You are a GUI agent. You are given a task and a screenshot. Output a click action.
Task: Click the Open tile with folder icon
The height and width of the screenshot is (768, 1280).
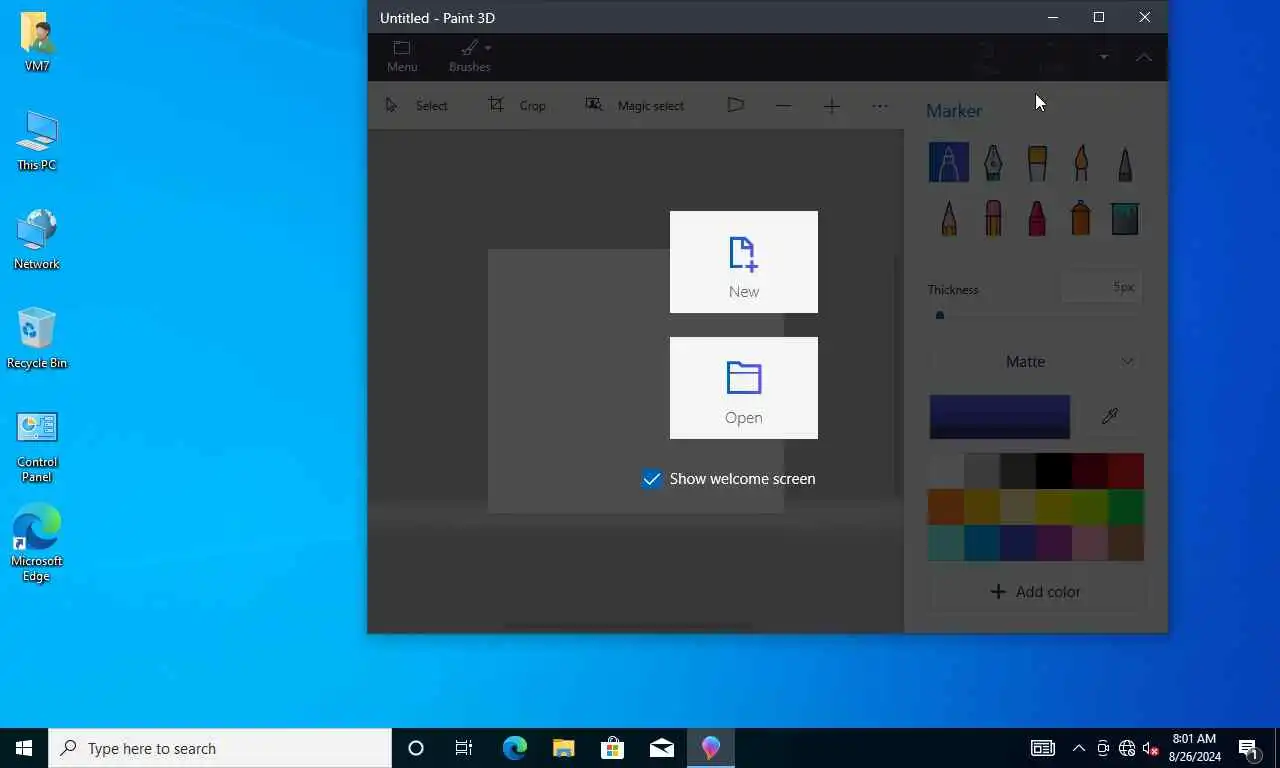pyautogui.click(x=744, y=388)
